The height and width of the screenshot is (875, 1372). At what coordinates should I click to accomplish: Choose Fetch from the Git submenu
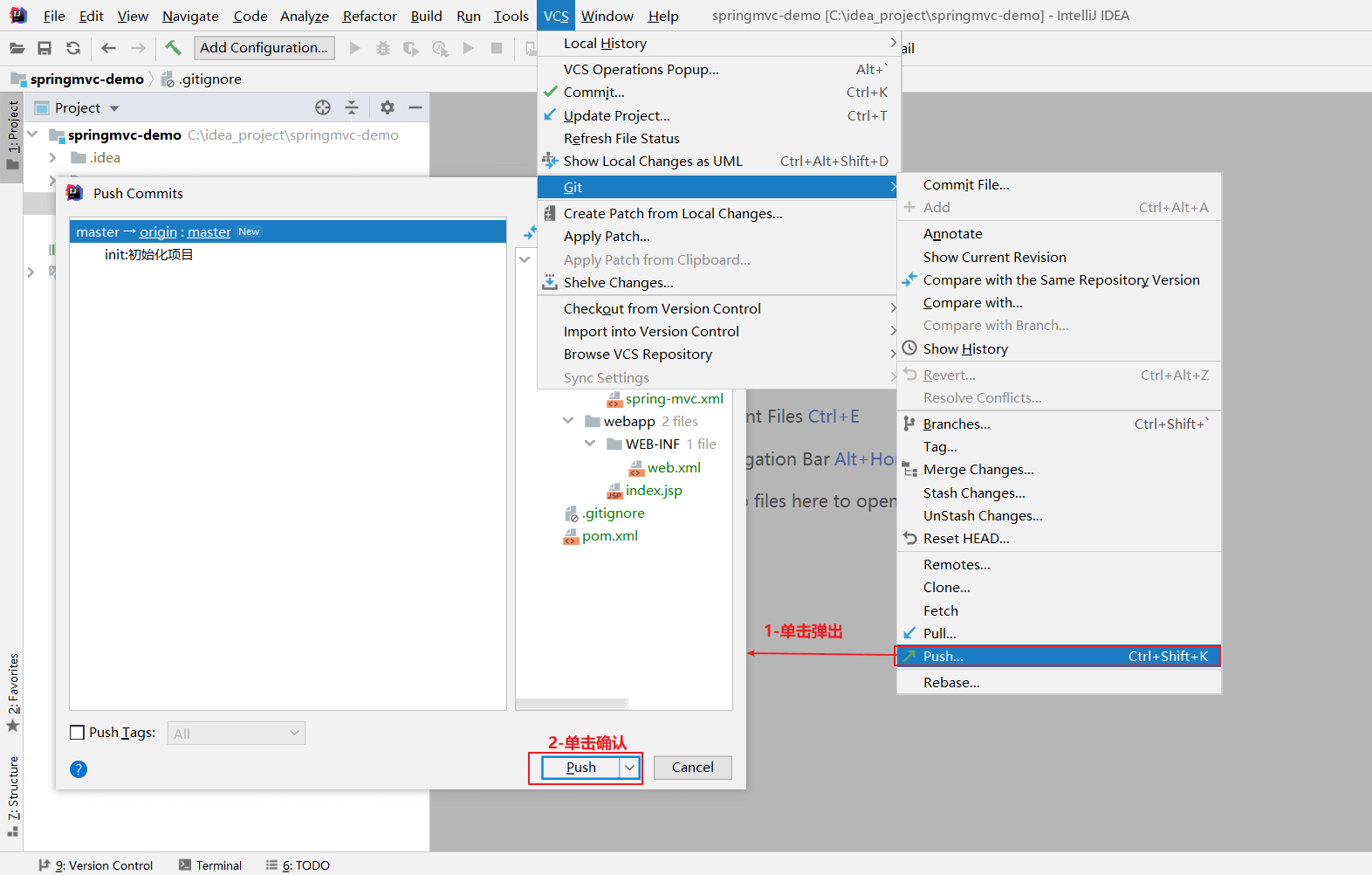pyautogui.click(x=940, y=611)
